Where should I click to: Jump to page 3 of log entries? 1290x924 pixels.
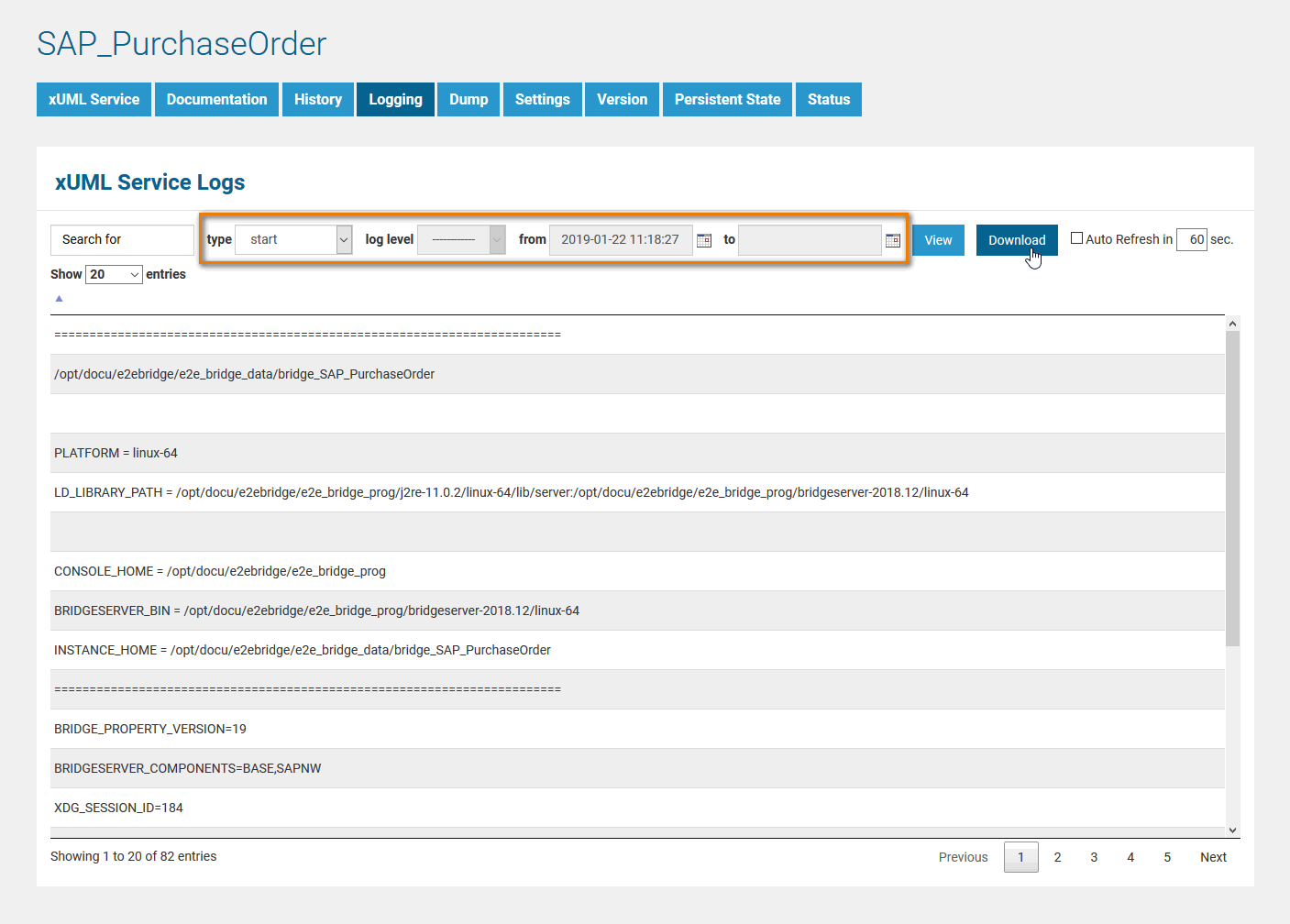(x=1094, y=857)
